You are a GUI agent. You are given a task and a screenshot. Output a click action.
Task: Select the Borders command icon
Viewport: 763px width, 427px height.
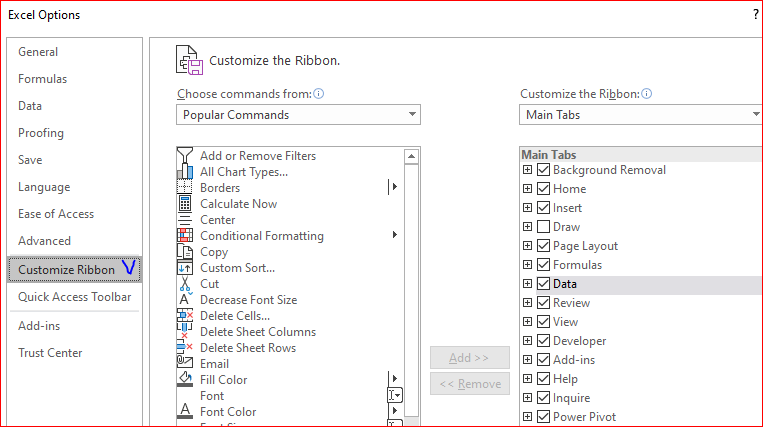184,188
